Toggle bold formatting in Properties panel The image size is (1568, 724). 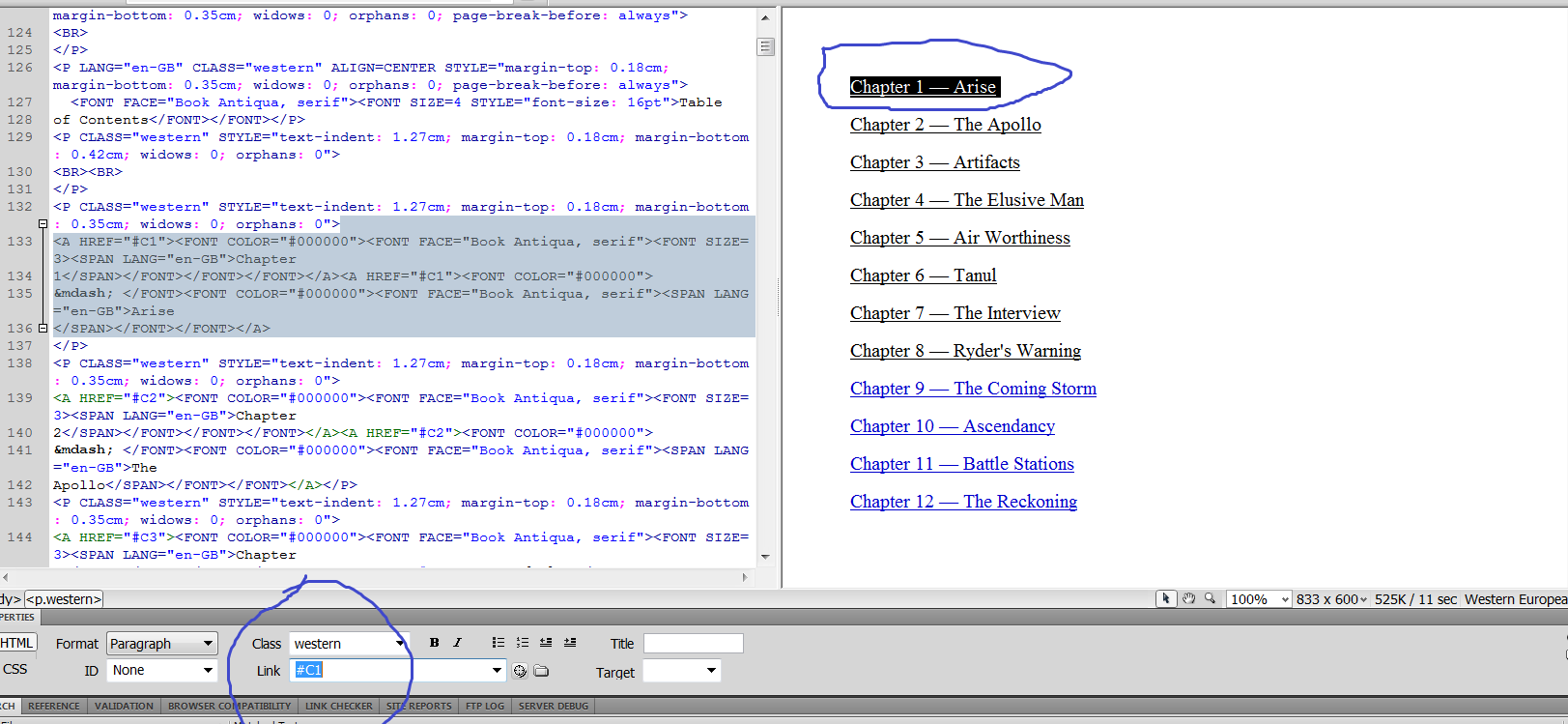pos(434,643)
